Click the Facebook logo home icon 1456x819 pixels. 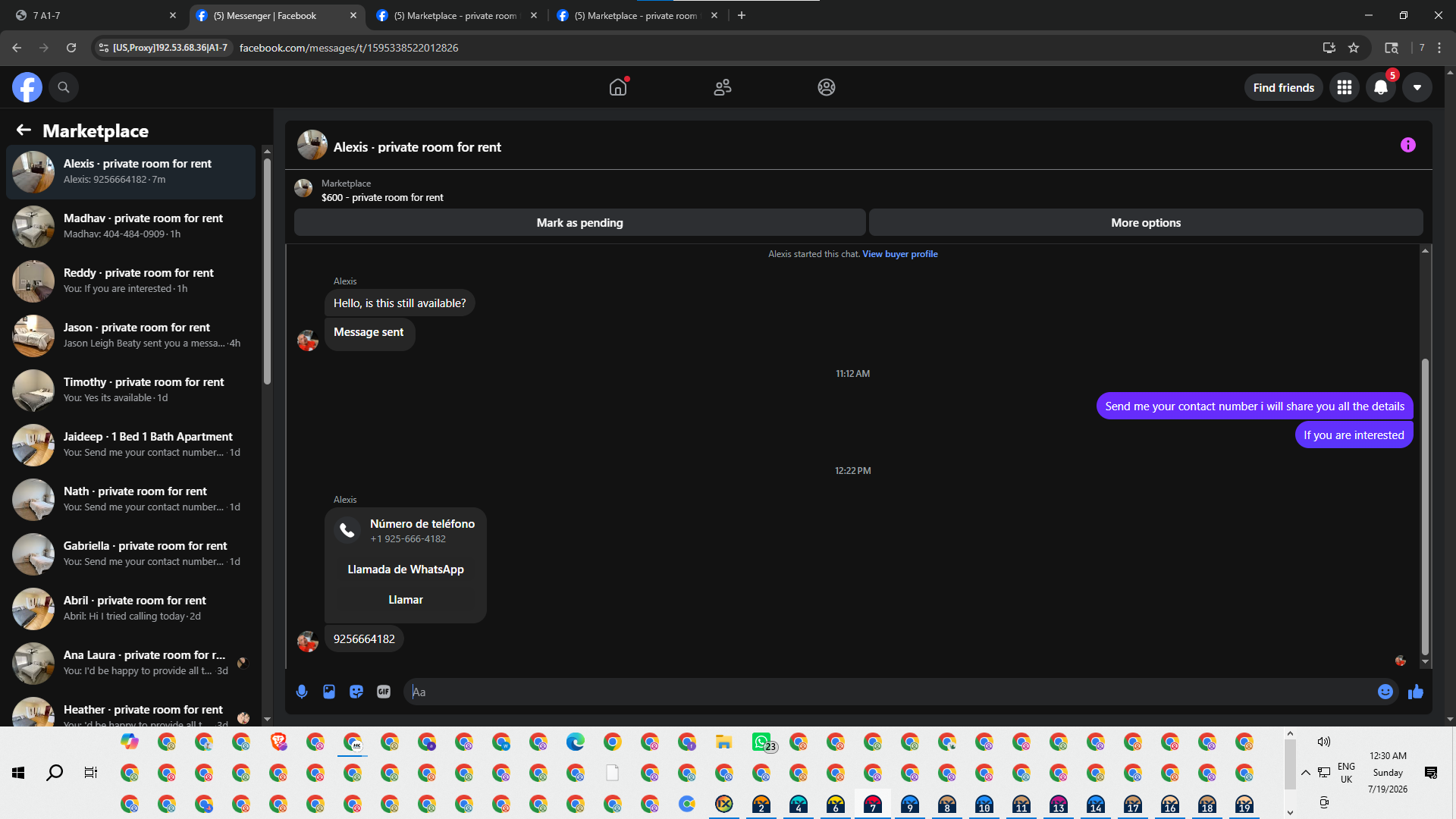click(x=27, y=87)
